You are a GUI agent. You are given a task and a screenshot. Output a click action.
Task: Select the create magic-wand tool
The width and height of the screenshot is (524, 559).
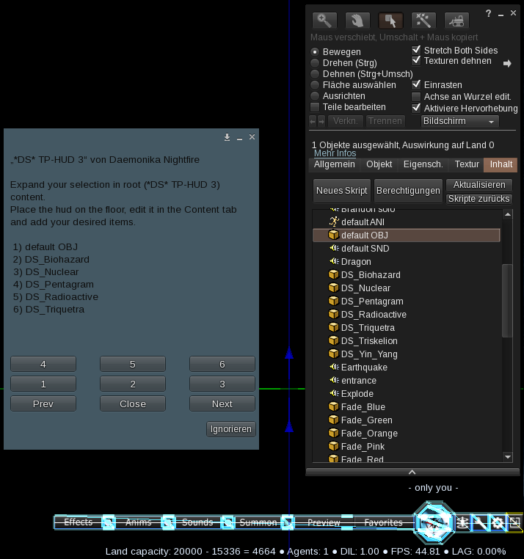[x=423, y=21]
